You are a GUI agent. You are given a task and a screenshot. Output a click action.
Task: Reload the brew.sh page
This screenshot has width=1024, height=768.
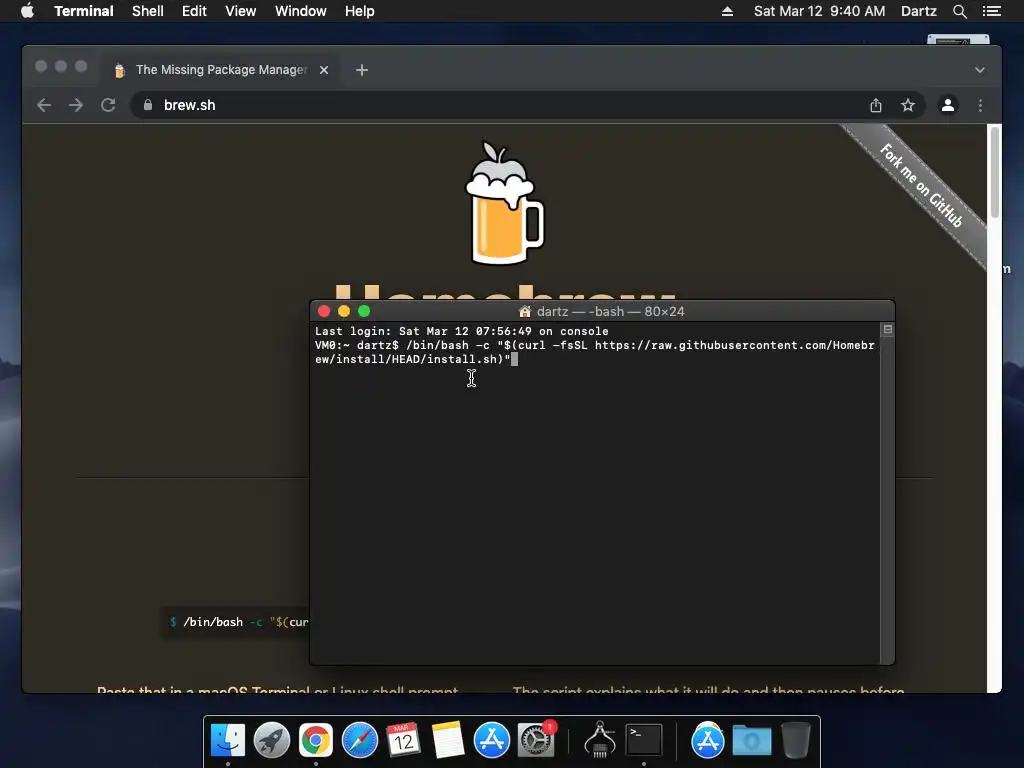click(108, 105)
